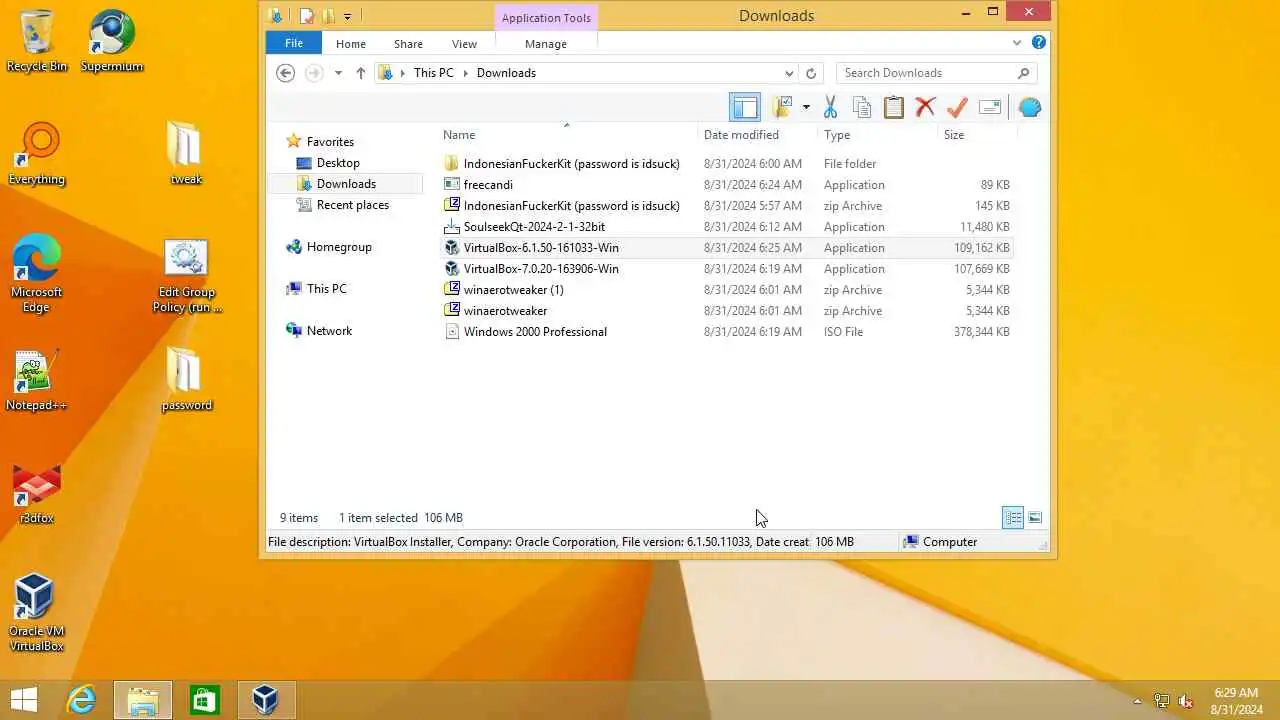The width and height of the screenshot is (1280, 720).
Task: Select Downloads in Favorites list
Action: click(x=346, y=184)
